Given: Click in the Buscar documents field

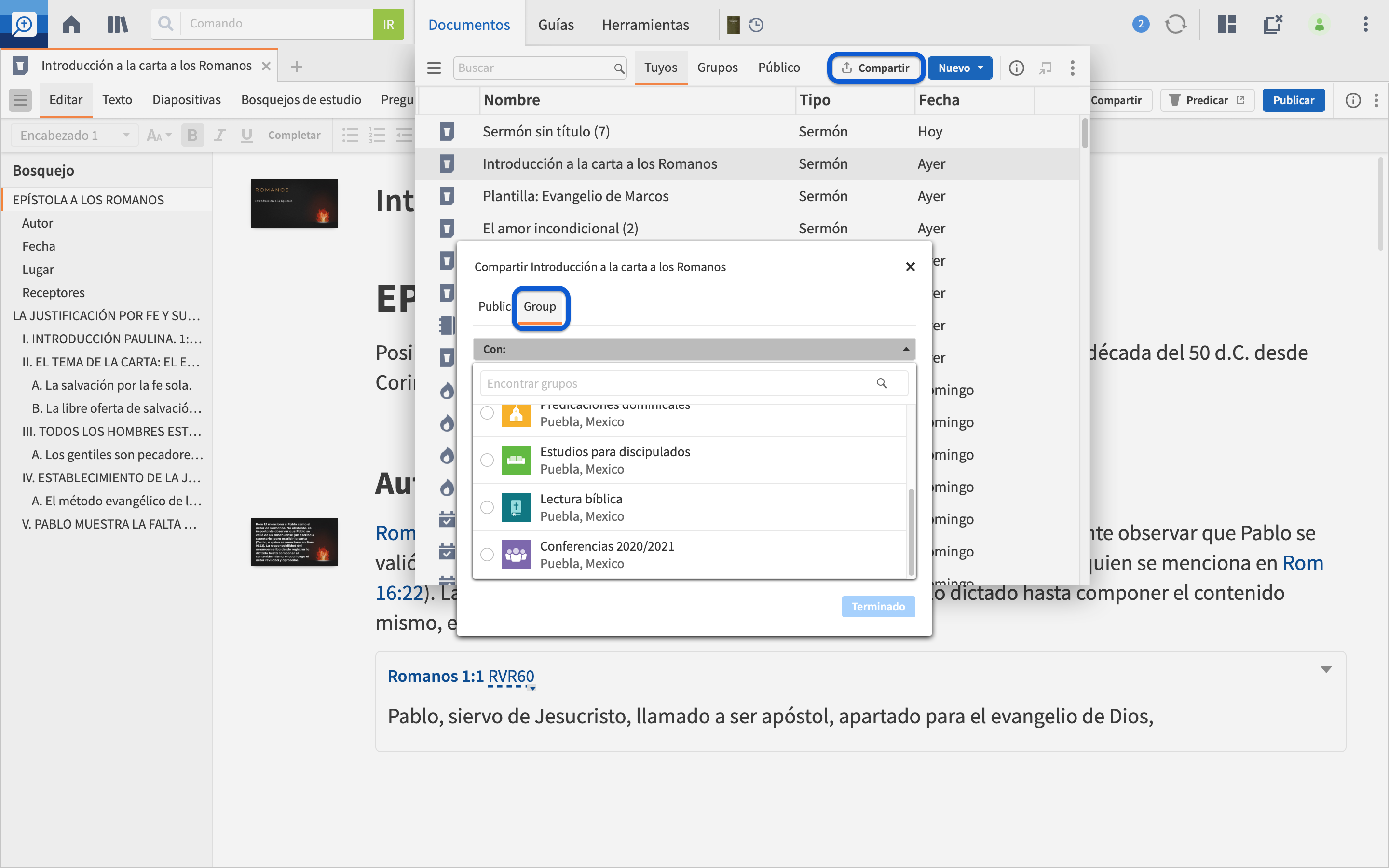Looking at the screenshot, I should click(540, 68).
